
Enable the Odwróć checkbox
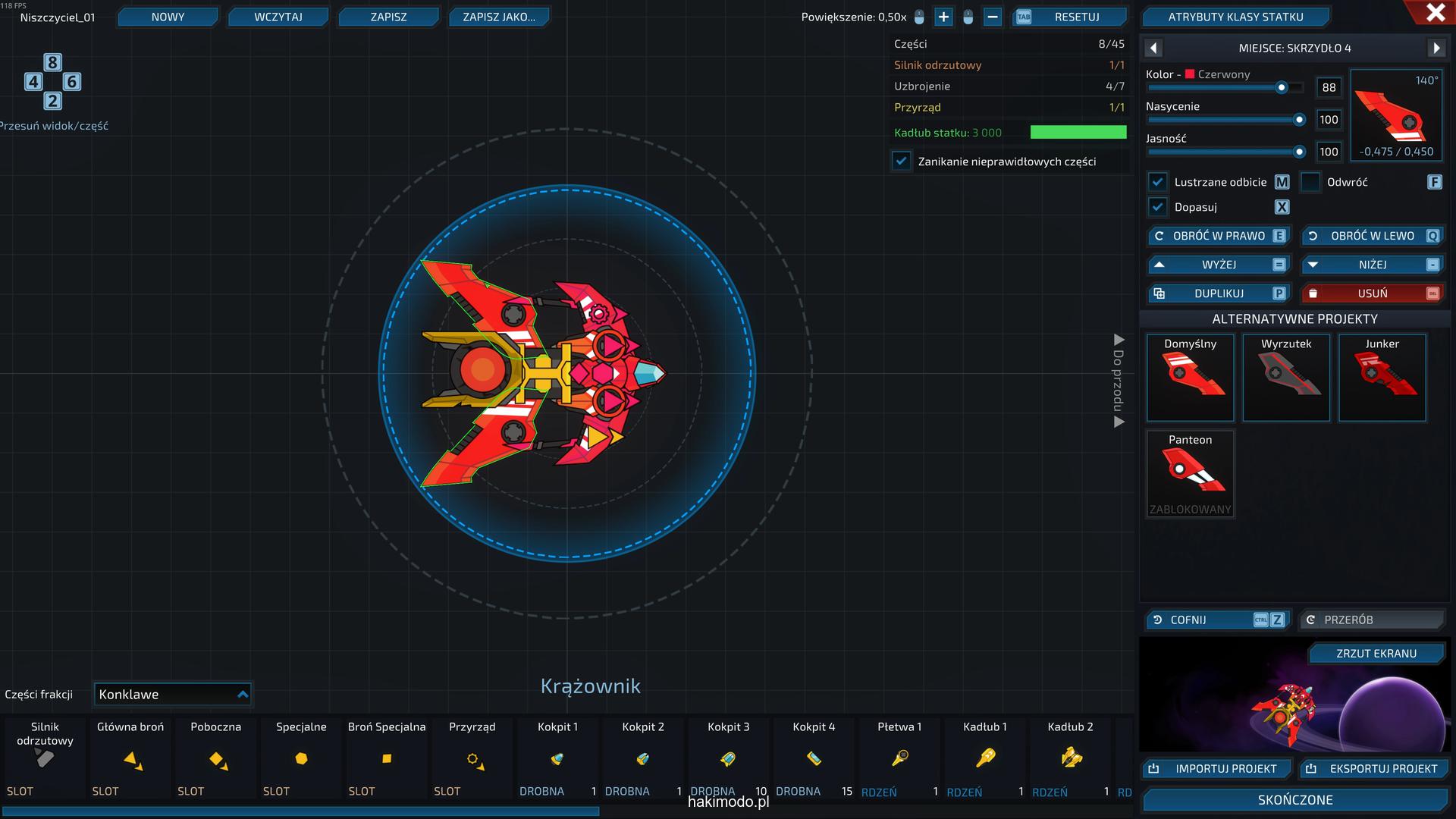click(x=1310, y=182)
